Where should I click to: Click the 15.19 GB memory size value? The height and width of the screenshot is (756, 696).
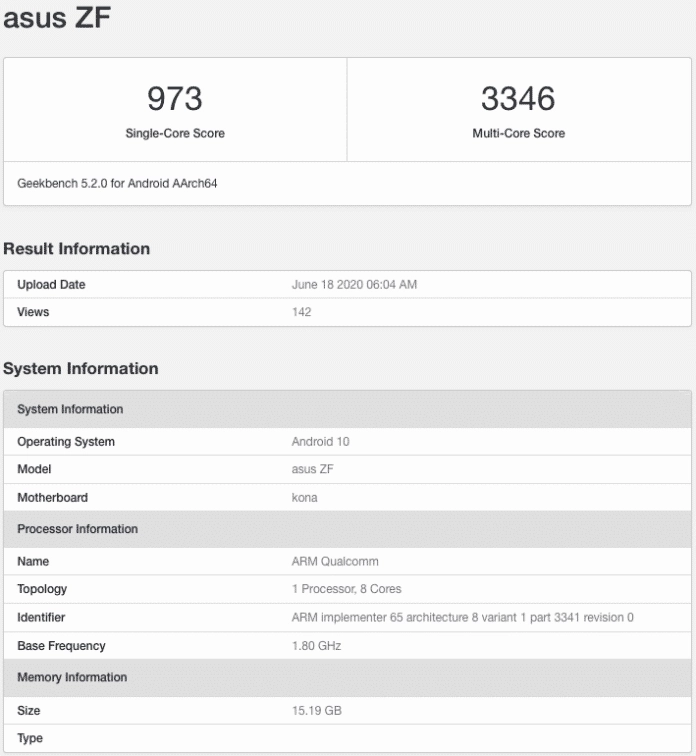point(316,711)
